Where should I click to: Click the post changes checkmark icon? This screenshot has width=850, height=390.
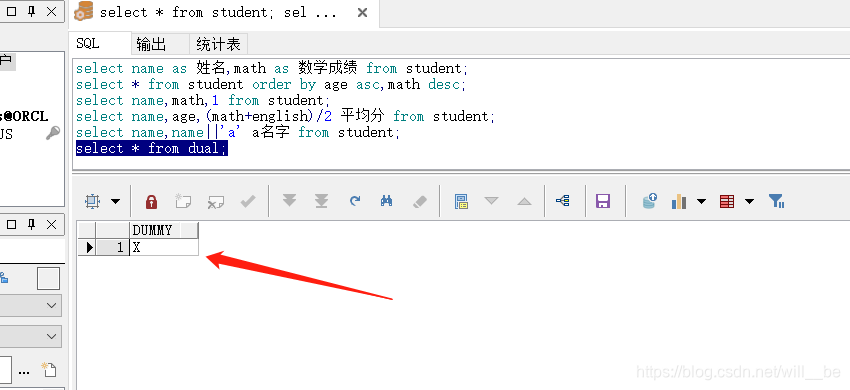[248, 202]
